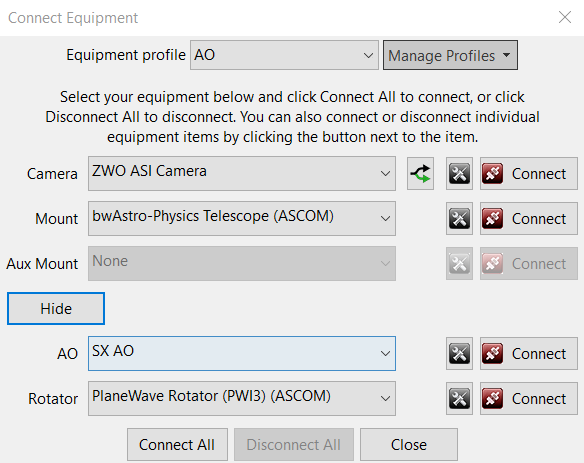
Task: Connect the Astro-Physics mount
Action: tap(529, 219)
